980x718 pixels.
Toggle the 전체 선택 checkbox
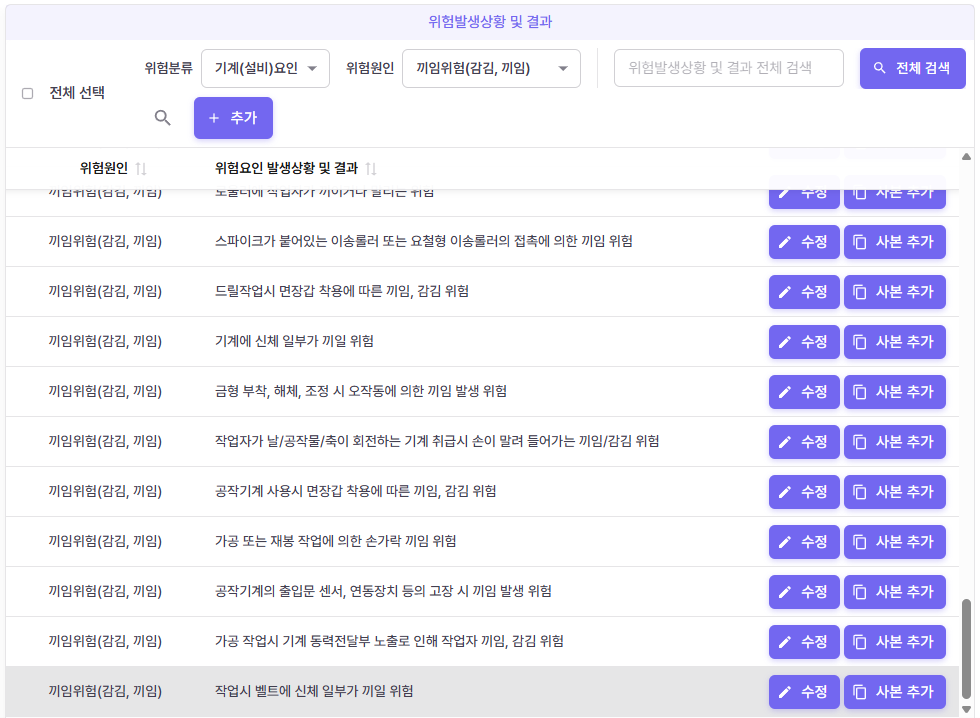coord(28,93)
